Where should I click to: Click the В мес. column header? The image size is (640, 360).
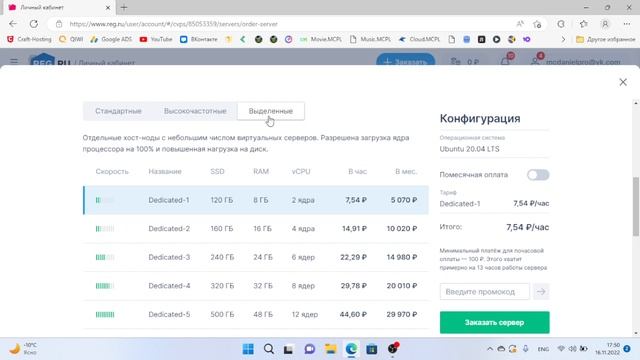pos(406,171)
